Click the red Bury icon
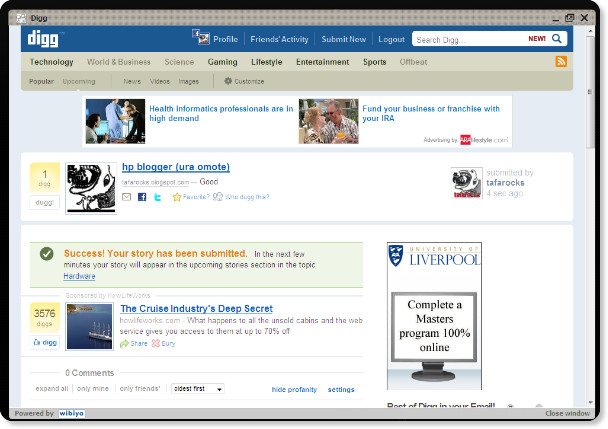 155,343
